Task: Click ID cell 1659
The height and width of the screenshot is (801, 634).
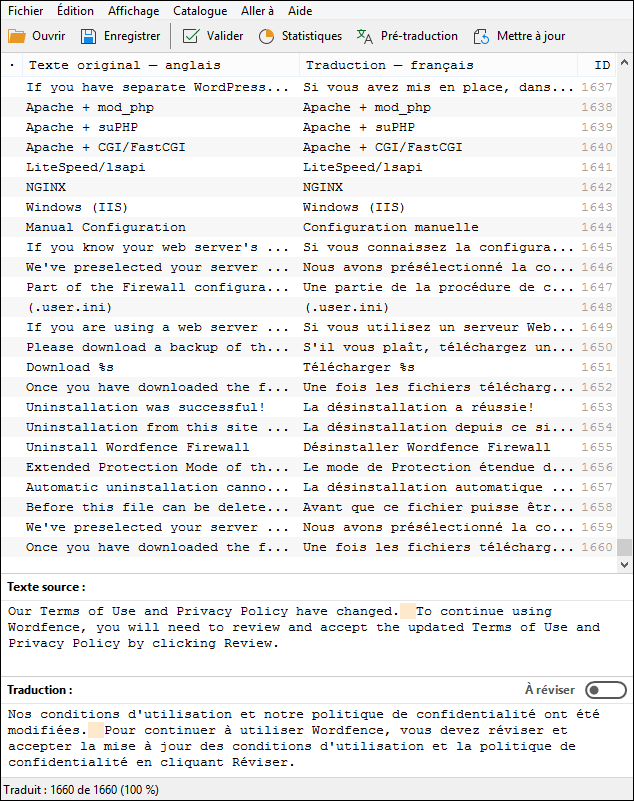Action: (x=597, y=527)
